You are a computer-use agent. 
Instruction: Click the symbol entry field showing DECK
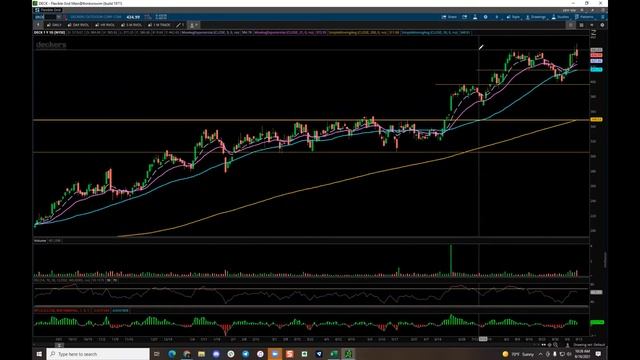pos(44,17)
